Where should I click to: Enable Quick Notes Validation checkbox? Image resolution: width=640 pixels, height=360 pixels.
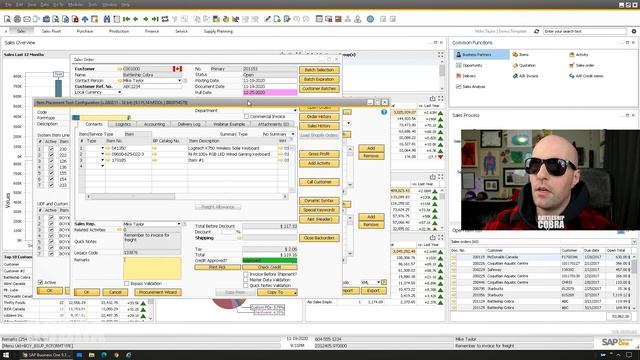click(x=246, y=285)
